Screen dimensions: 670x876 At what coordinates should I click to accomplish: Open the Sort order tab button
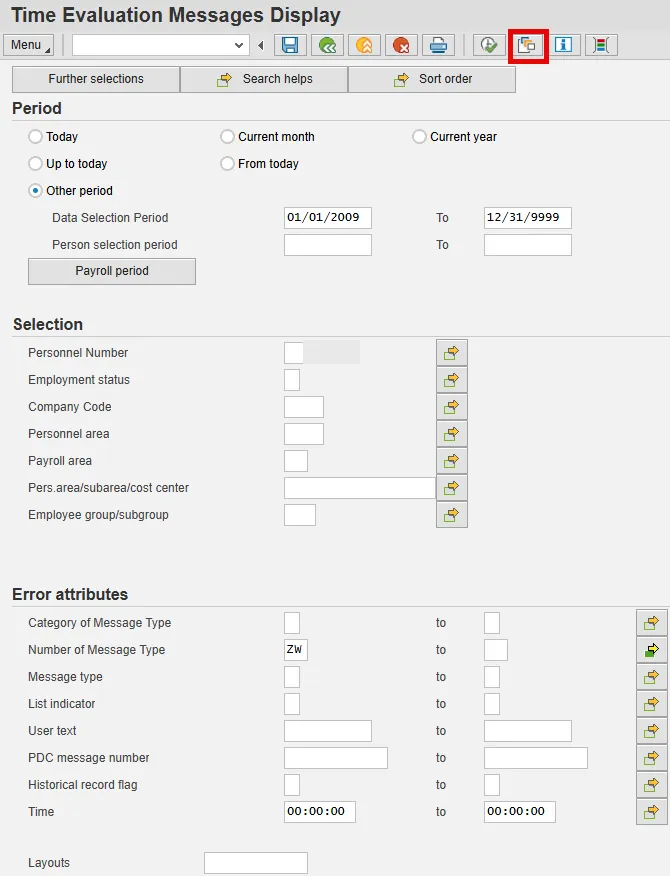pyautogui.click(x=432, y=79)
